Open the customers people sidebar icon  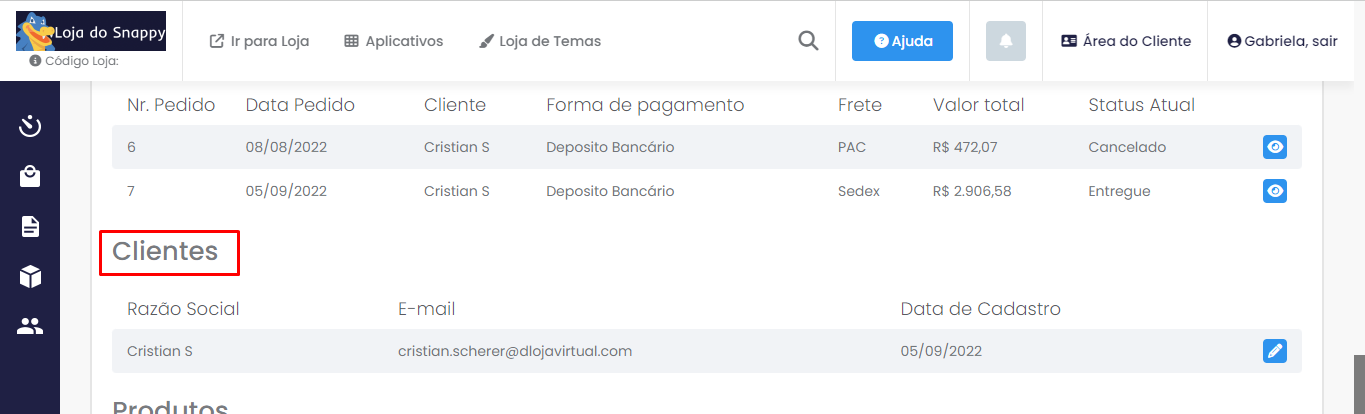[30, 326]
